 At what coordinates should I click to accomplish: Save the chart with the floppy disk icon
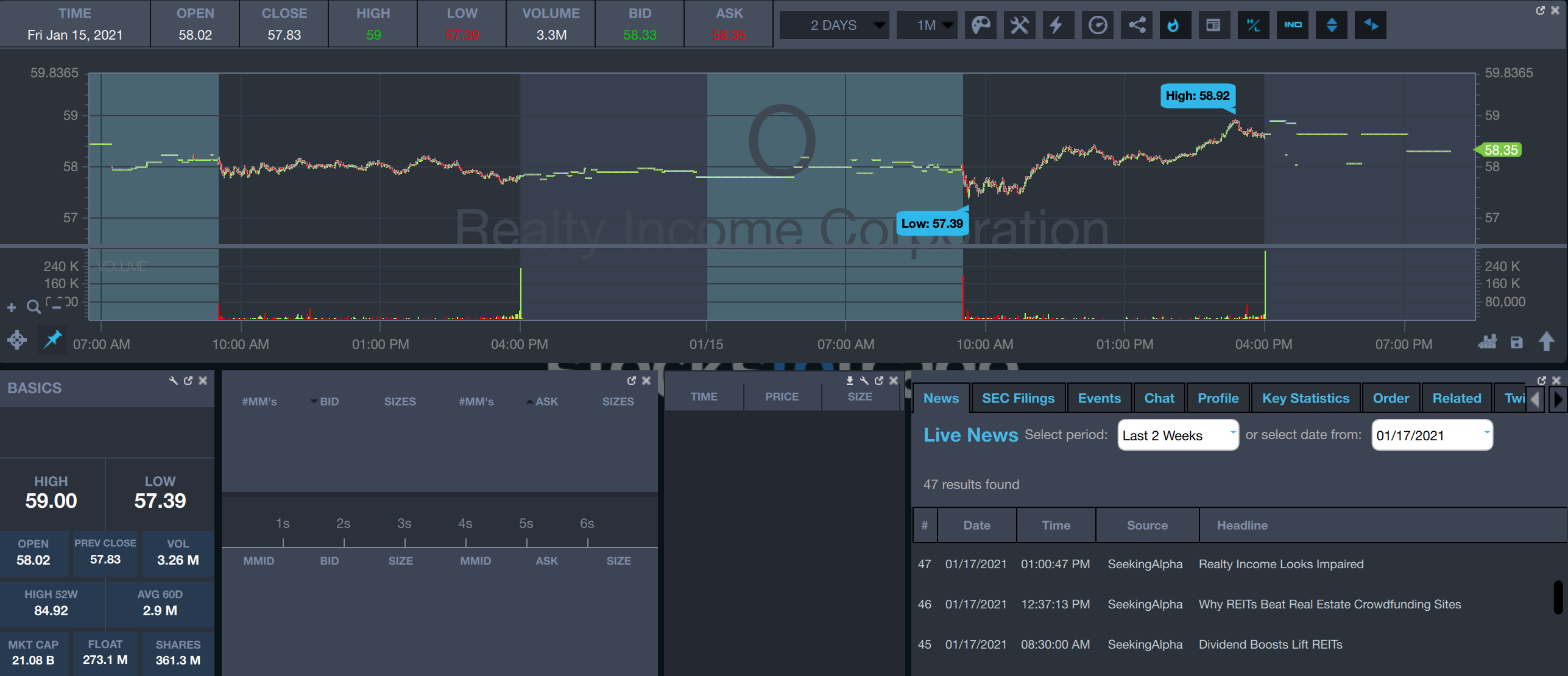(1517, 343)
